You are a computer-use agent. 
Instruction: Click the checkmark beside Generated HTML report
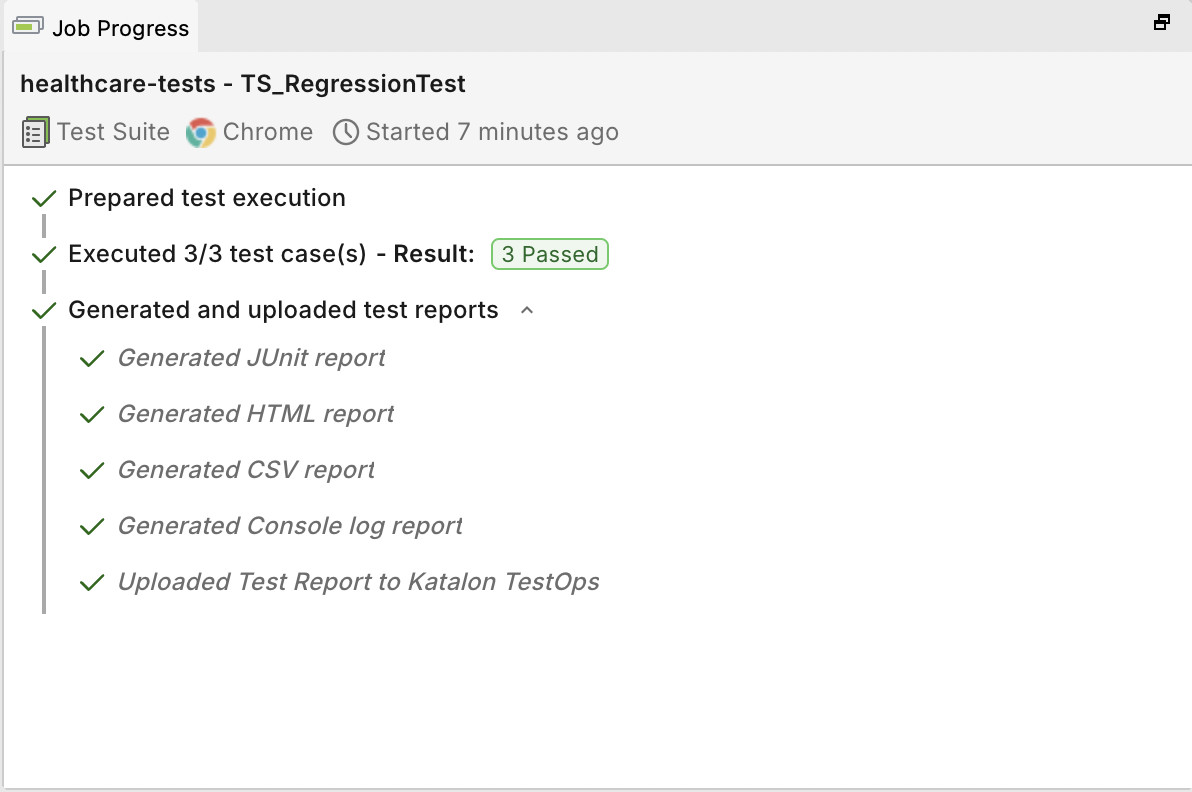[x=93, y=414]
